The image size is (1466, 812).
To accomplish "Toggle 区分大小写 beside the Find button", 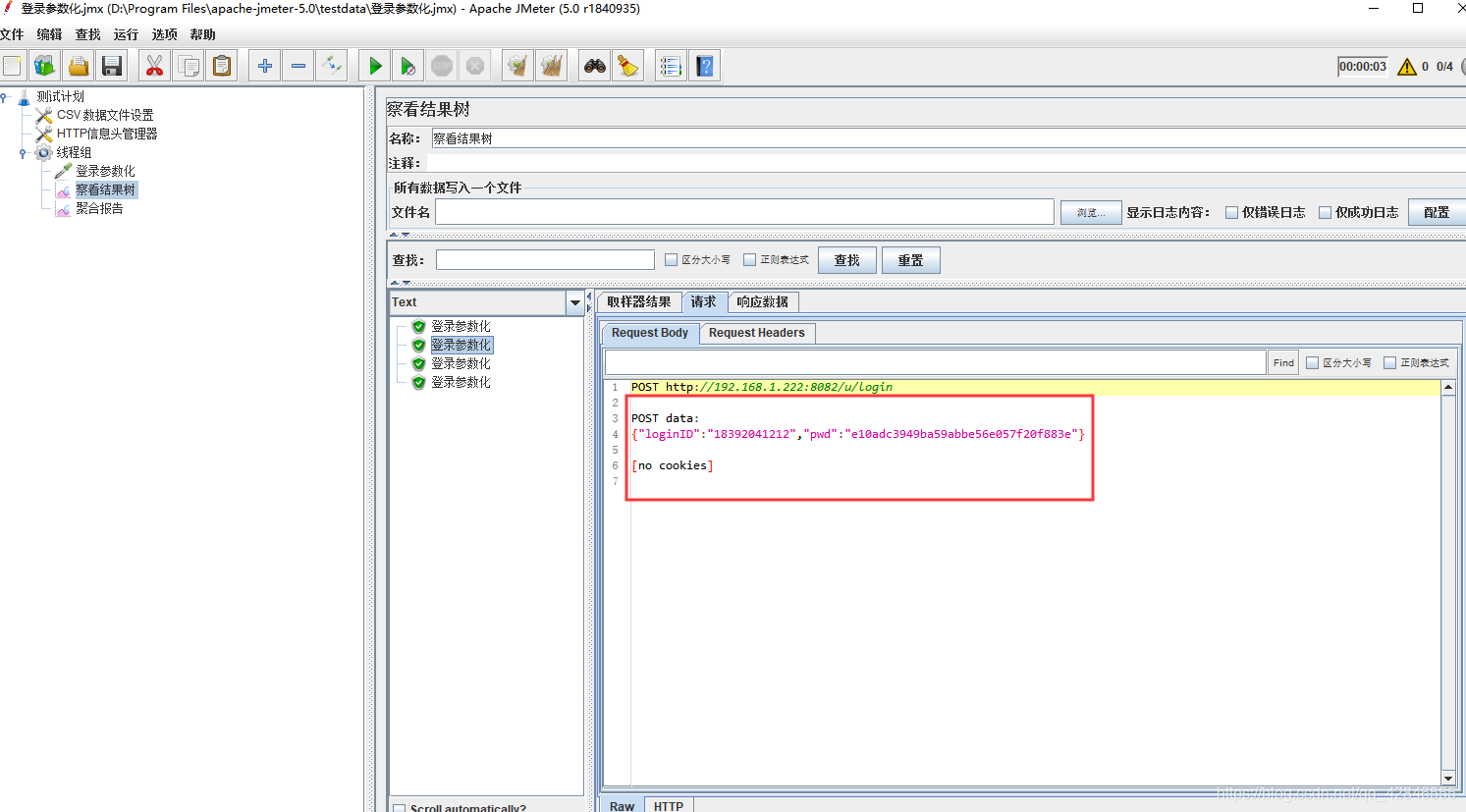I will tap(1312, 363).
